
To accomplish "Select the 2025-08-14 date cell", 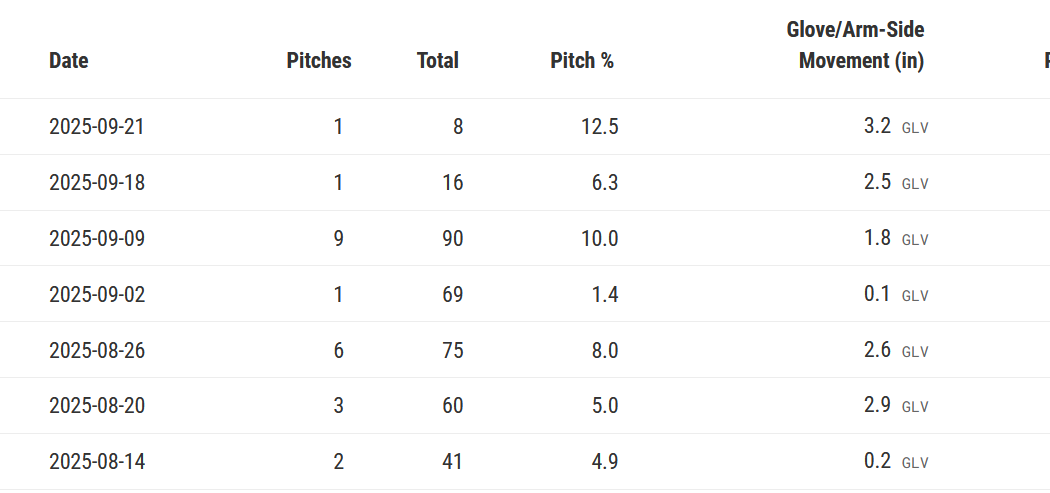I will pyautogui.click(x=104, y=462).
